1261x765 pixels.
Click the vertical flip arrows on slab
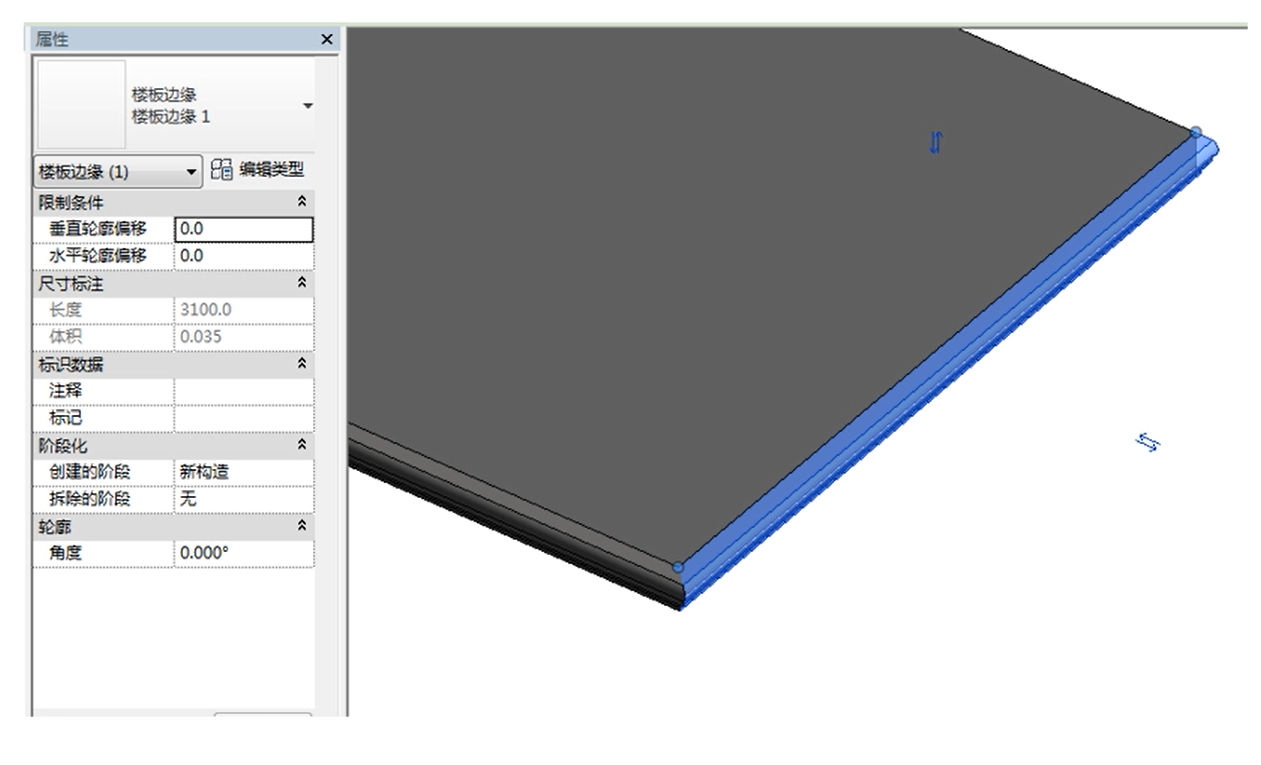(936, 143)
